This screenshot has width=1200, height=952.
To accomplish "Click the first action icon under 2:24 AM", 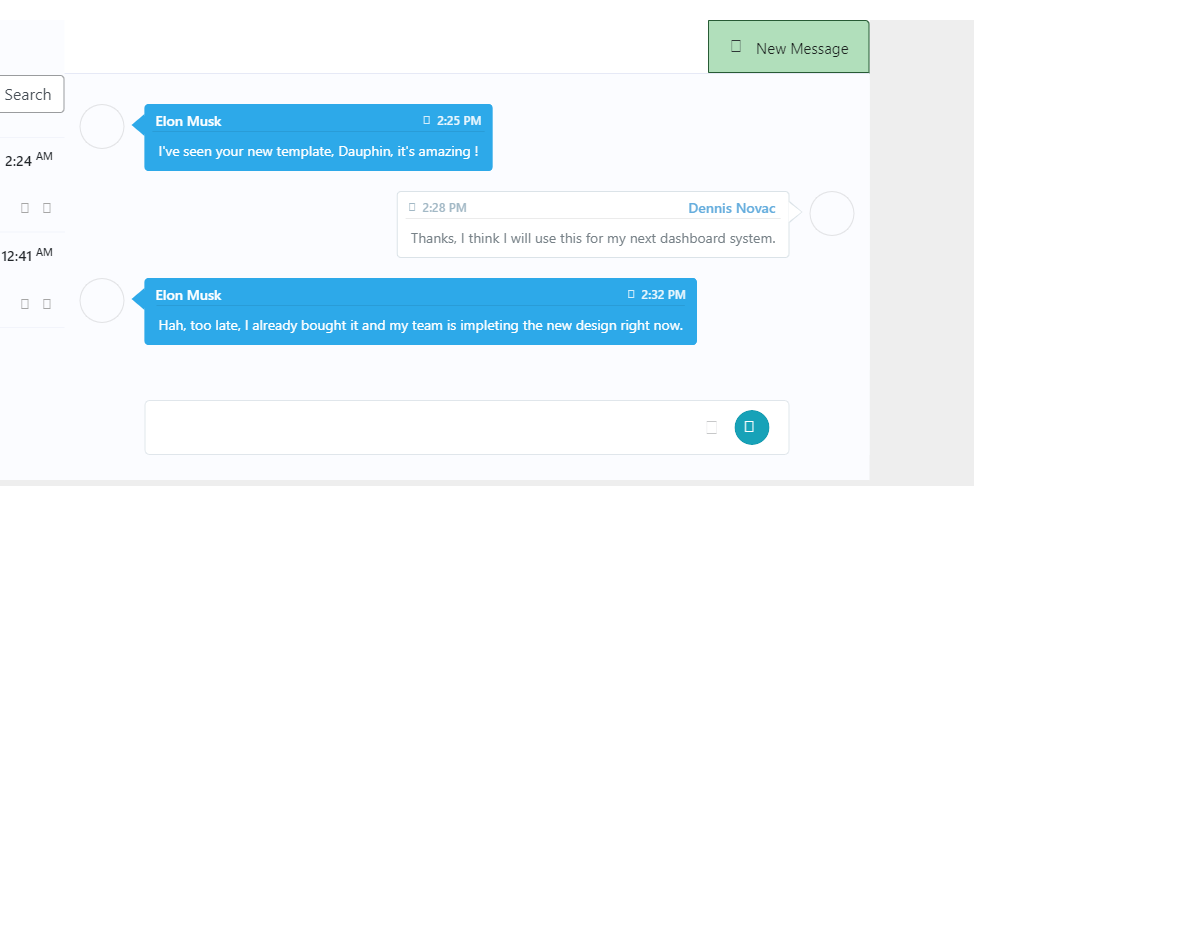I will click(x=25, y=208).
